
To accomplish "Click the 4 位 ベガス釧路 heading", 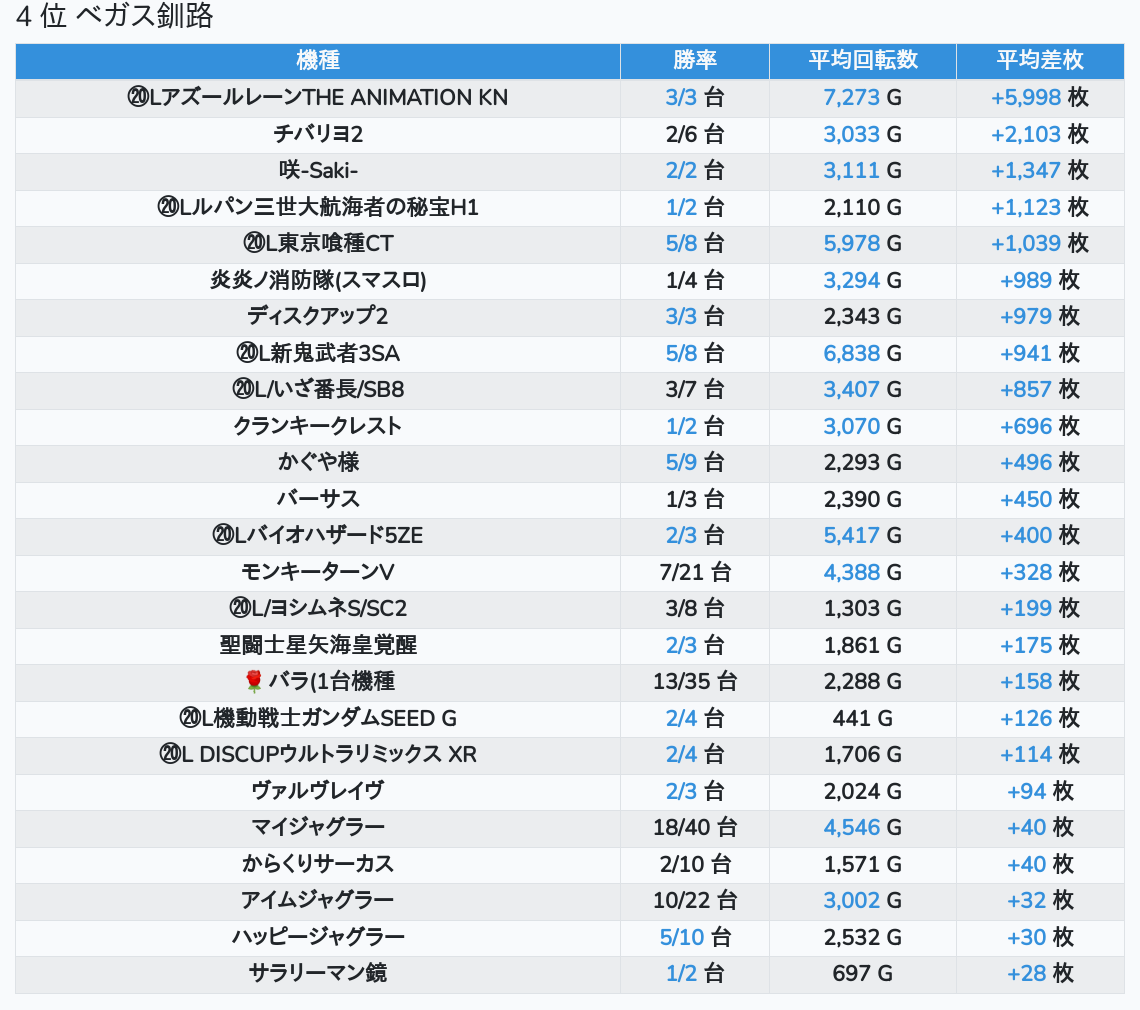I will click(114, 17).
